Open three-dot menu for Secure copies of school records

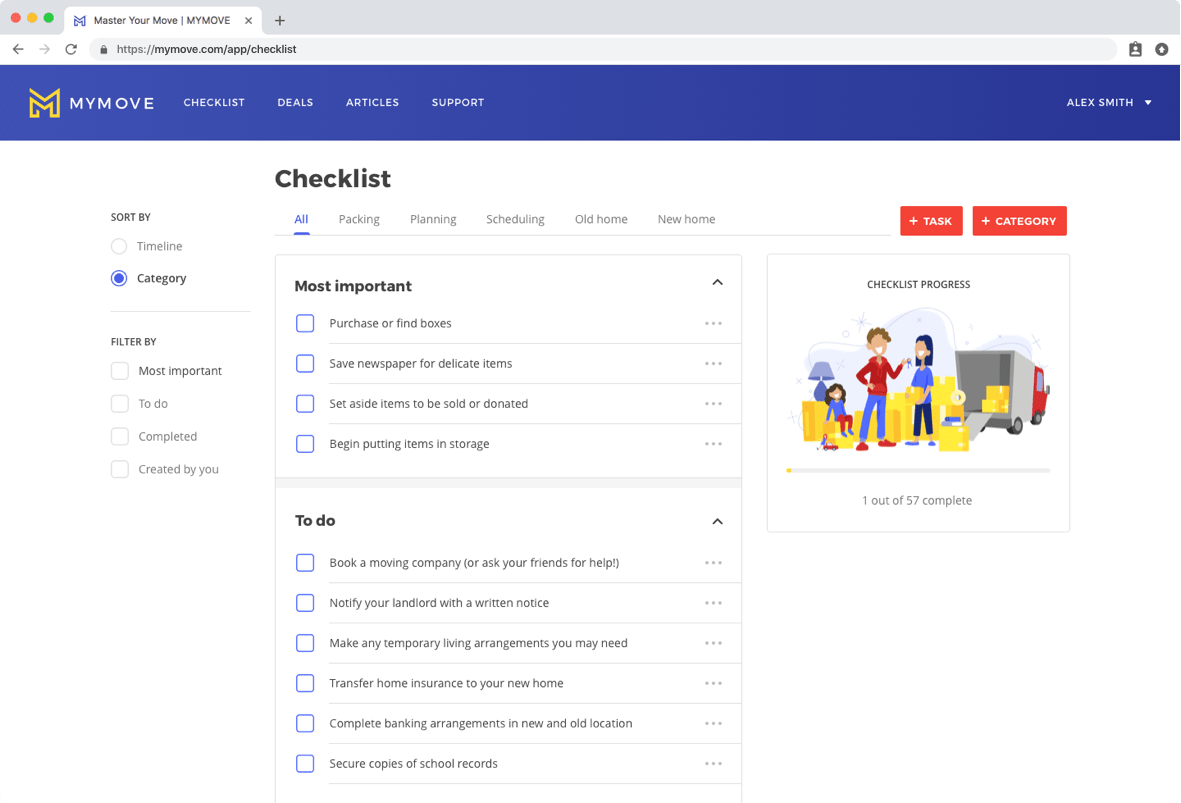tap(713, 764)
